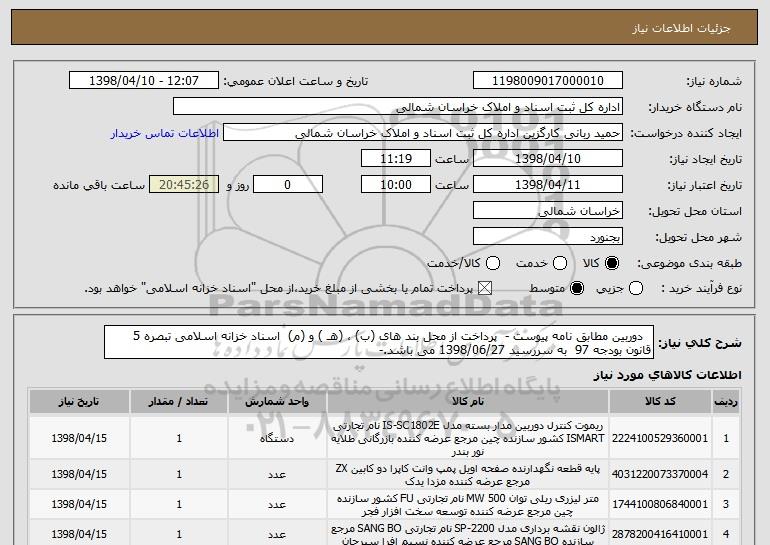Click the نام کالا column header
The image size is (770, 545).
(x=468, y=402)
